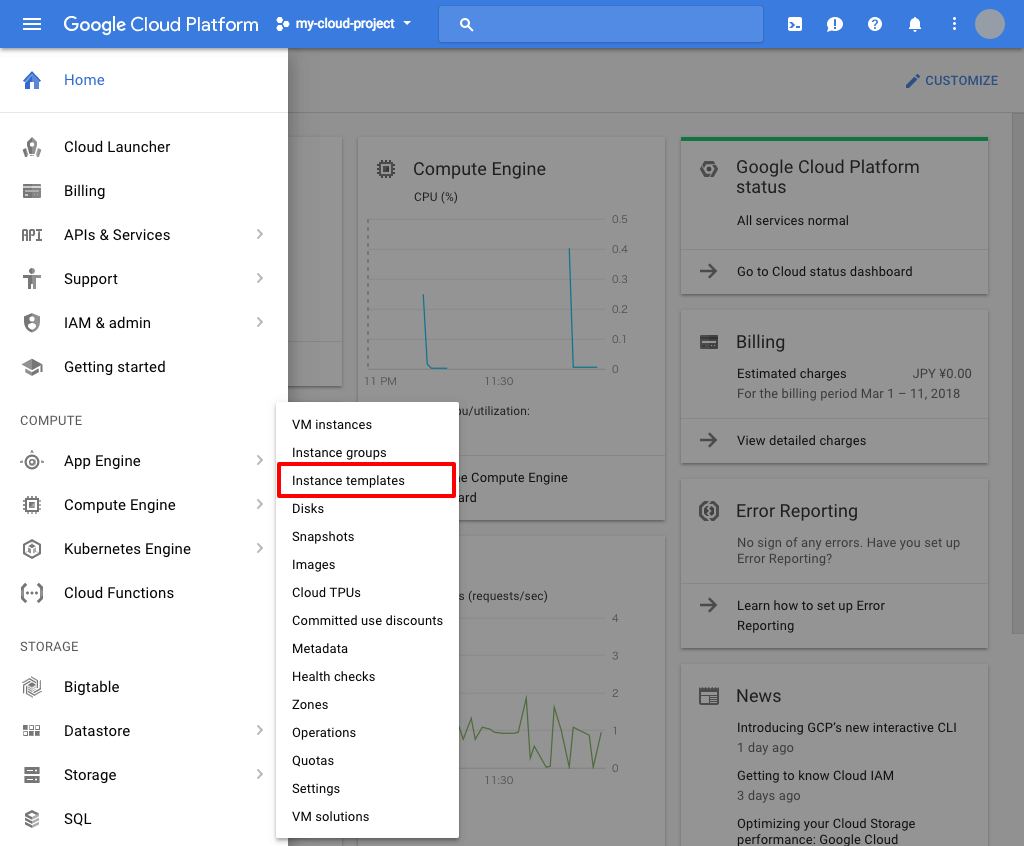Click the Support person icon
This screenshot has height=846, width=1024.
pyautogui.click(x=32, y=279)
